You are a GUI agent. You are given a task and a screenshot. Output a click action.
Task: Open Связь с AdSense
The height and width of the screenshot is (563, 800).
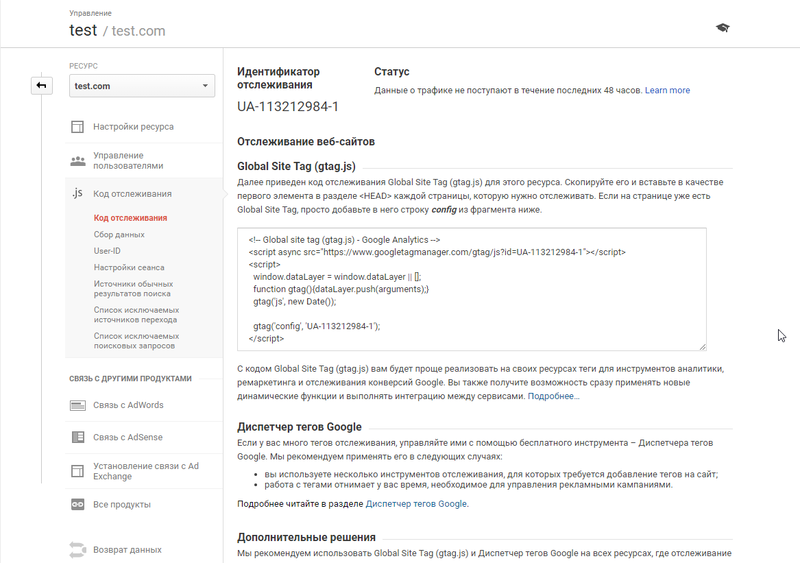(128, 437)
